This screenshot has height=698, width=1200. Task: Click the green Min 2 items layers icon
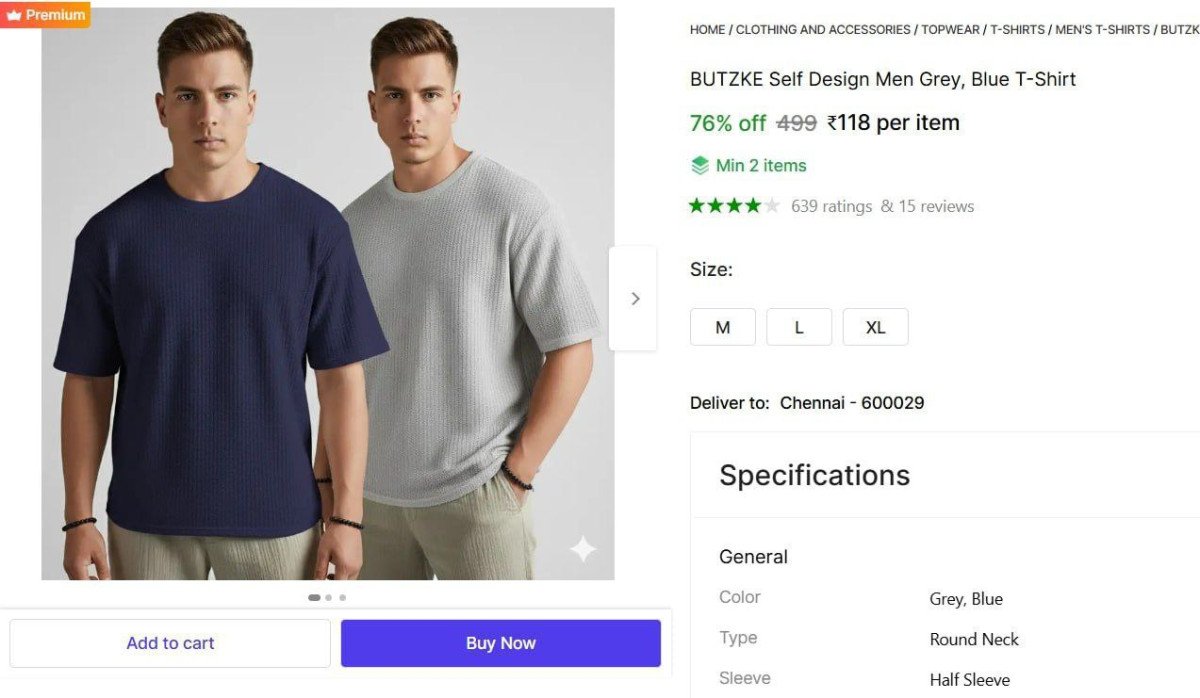tap(700, 166)
